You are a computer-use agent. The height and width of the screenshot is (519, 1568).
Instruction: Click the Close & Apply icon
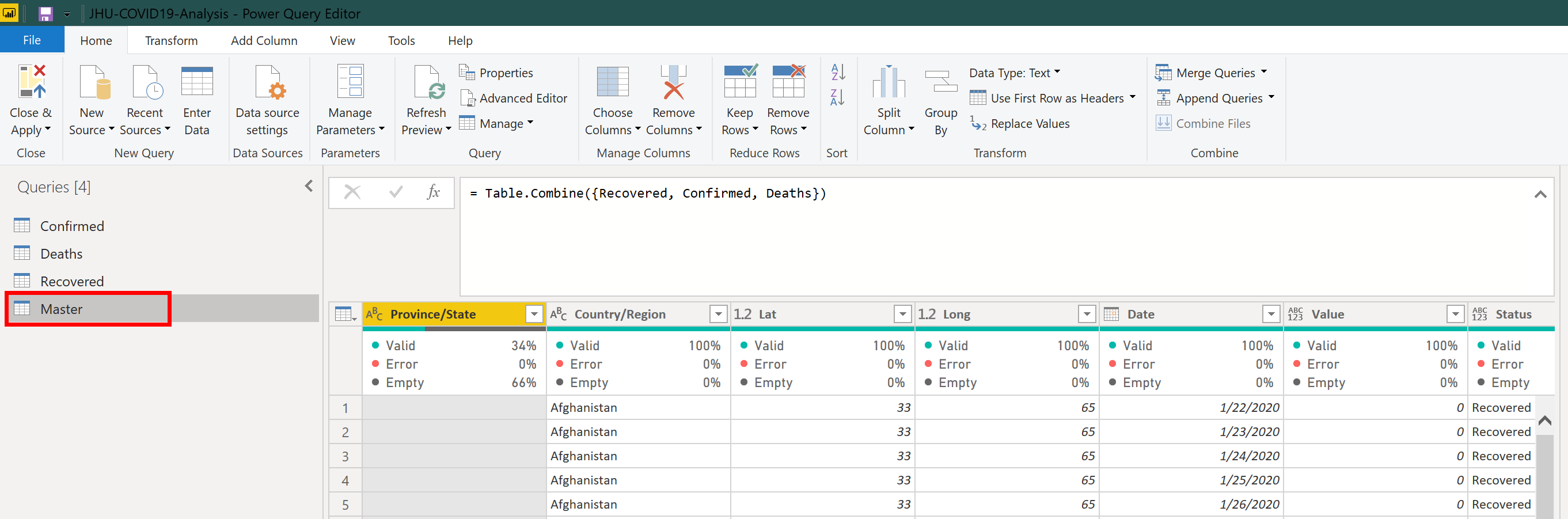32,82
